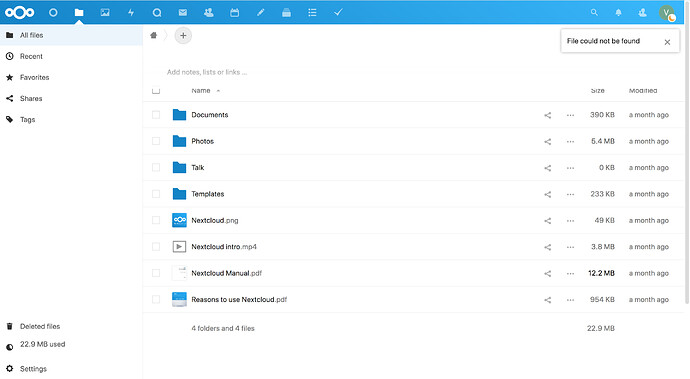
Task: Check the Nextcloud.png checkbox
Action: [x=156, y=220]
